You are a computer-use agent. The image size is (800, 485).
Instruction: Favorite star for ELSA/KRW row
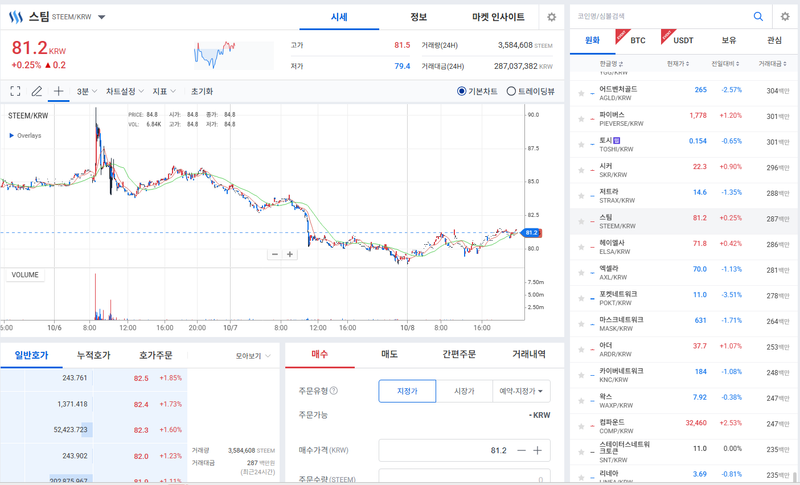581,247
